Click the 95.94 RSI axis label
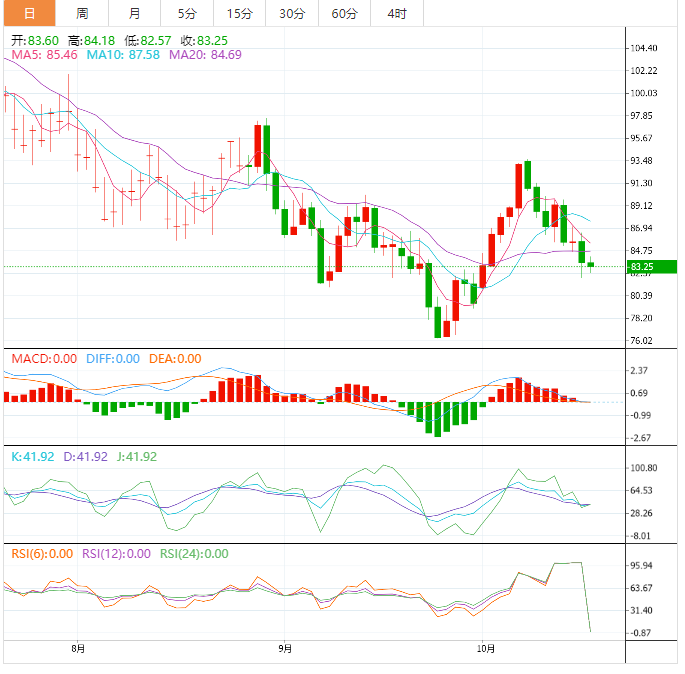Screen dimensions: 685x674 tap(641, 565)
